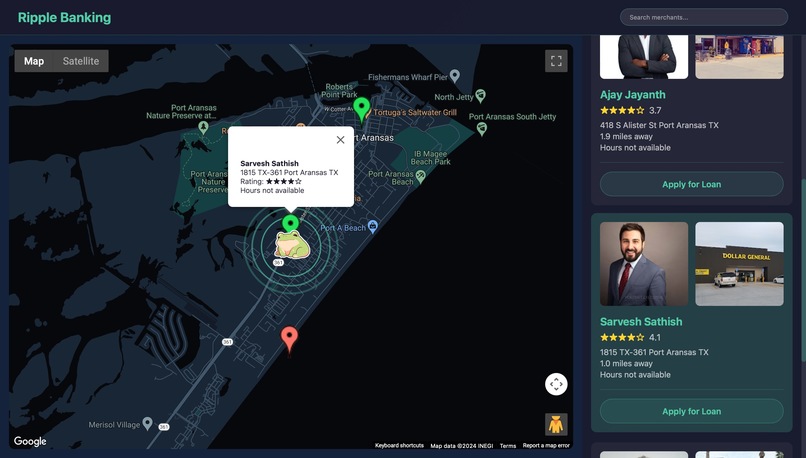The image size is (806, 458).
Task: Open map camera controls button
Action: pos(556,384)
